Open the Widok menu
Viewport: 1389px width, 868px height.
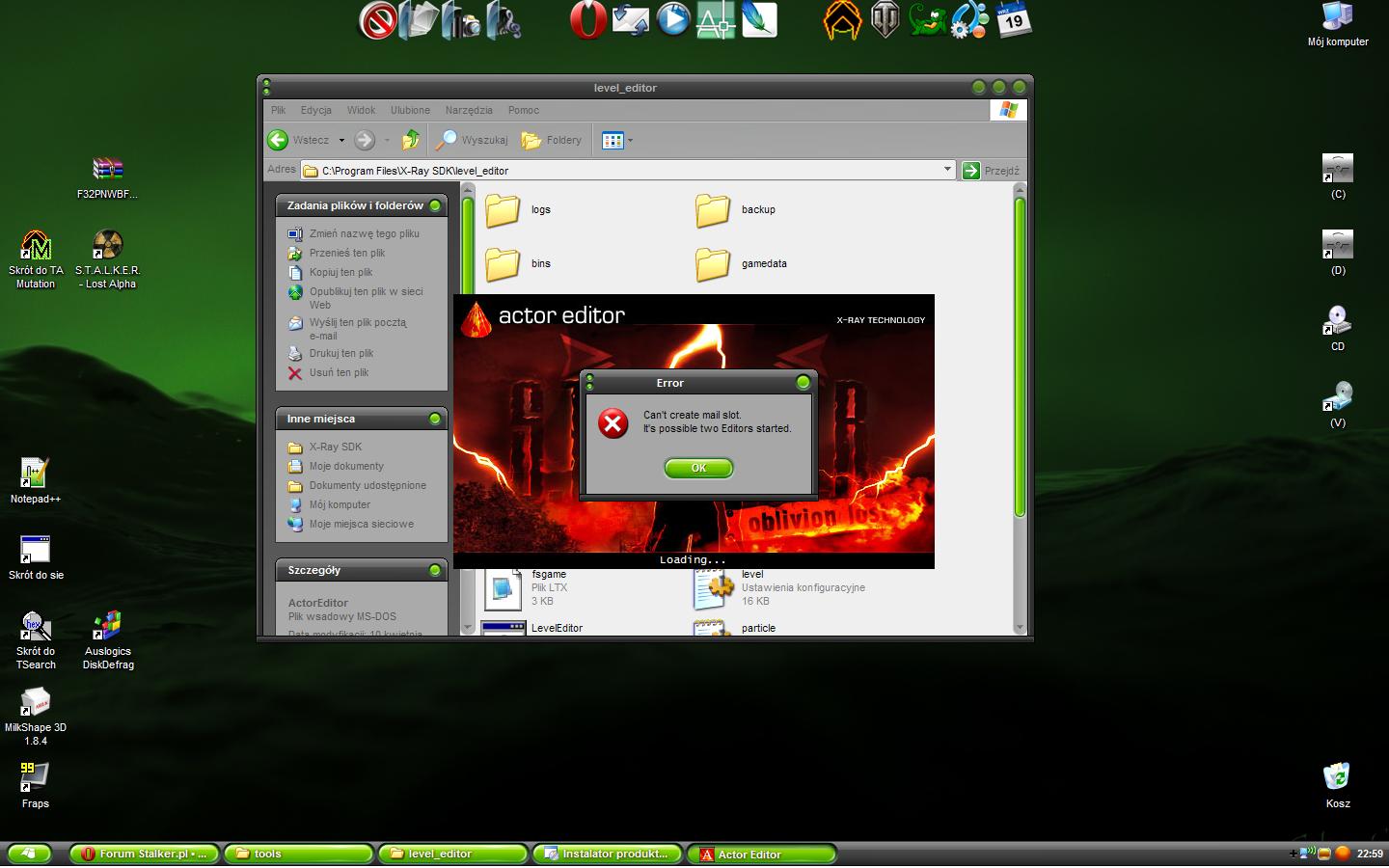point(361,110)
